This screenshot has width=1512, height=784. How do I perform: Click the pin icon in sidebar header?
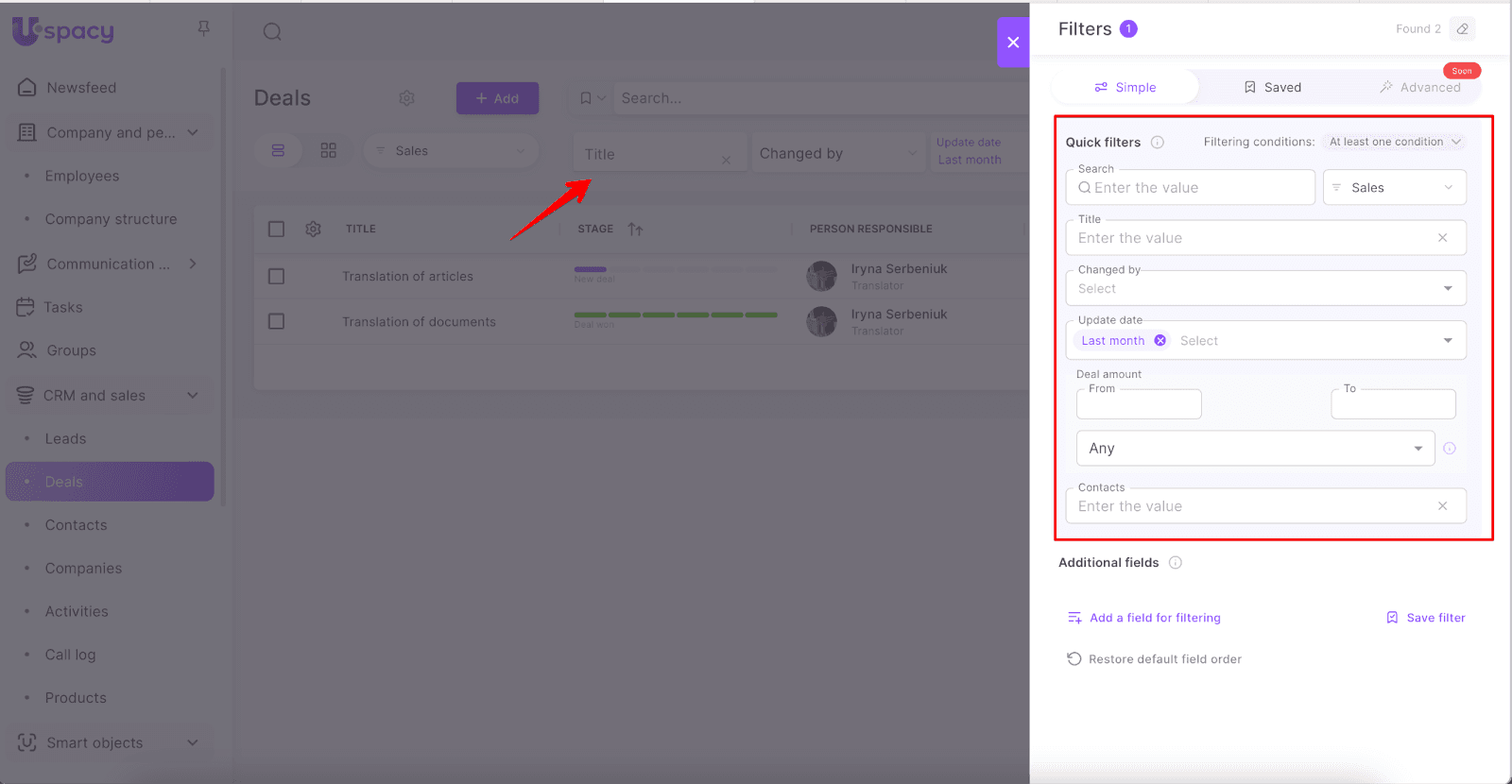(203, 29)
